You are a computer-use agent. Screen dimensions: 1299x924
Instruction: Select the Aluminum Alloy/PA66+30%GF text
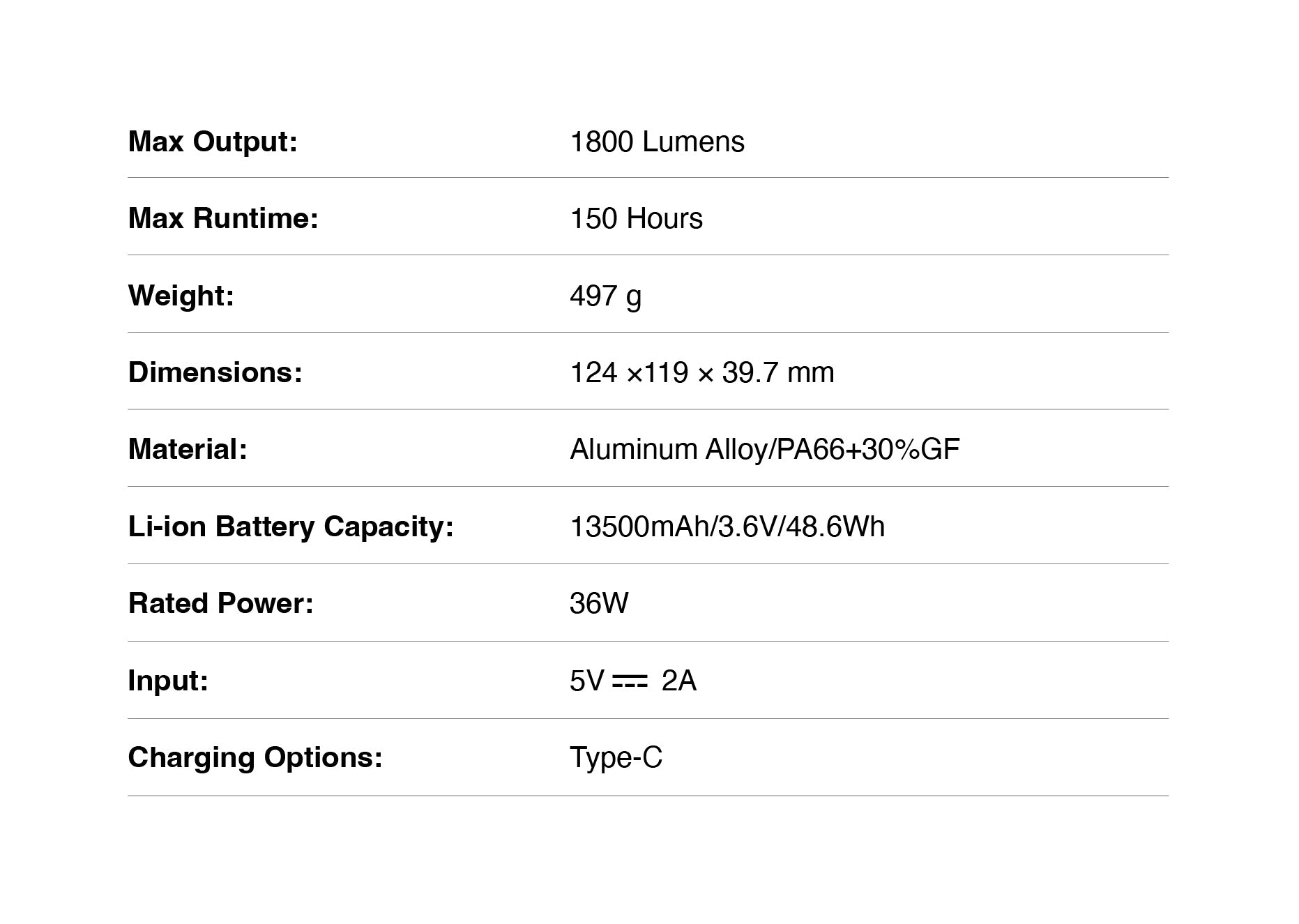(x=764, y=449)
